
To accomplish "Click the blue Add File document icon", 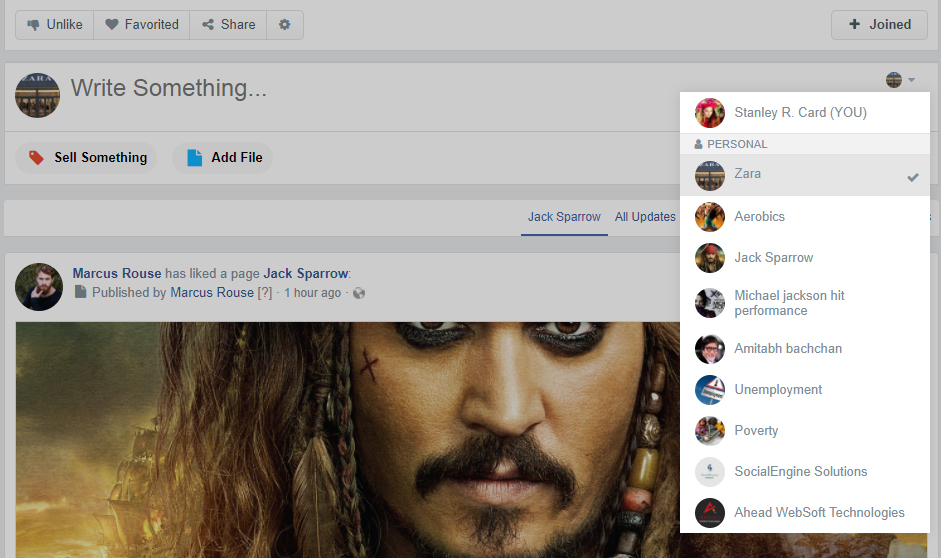I will (194, 158).
